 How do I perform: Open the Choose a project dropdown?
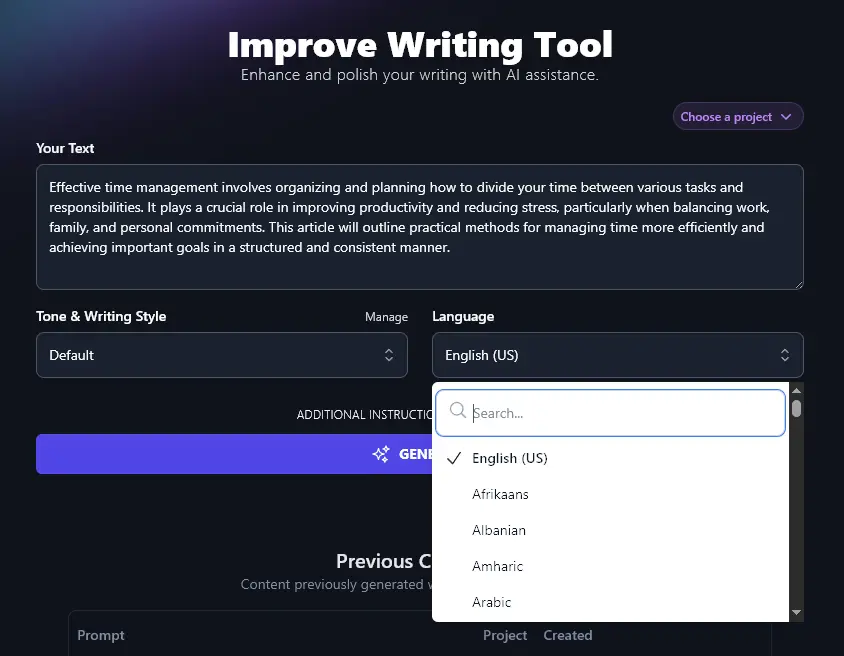click(x=737, y=116)
